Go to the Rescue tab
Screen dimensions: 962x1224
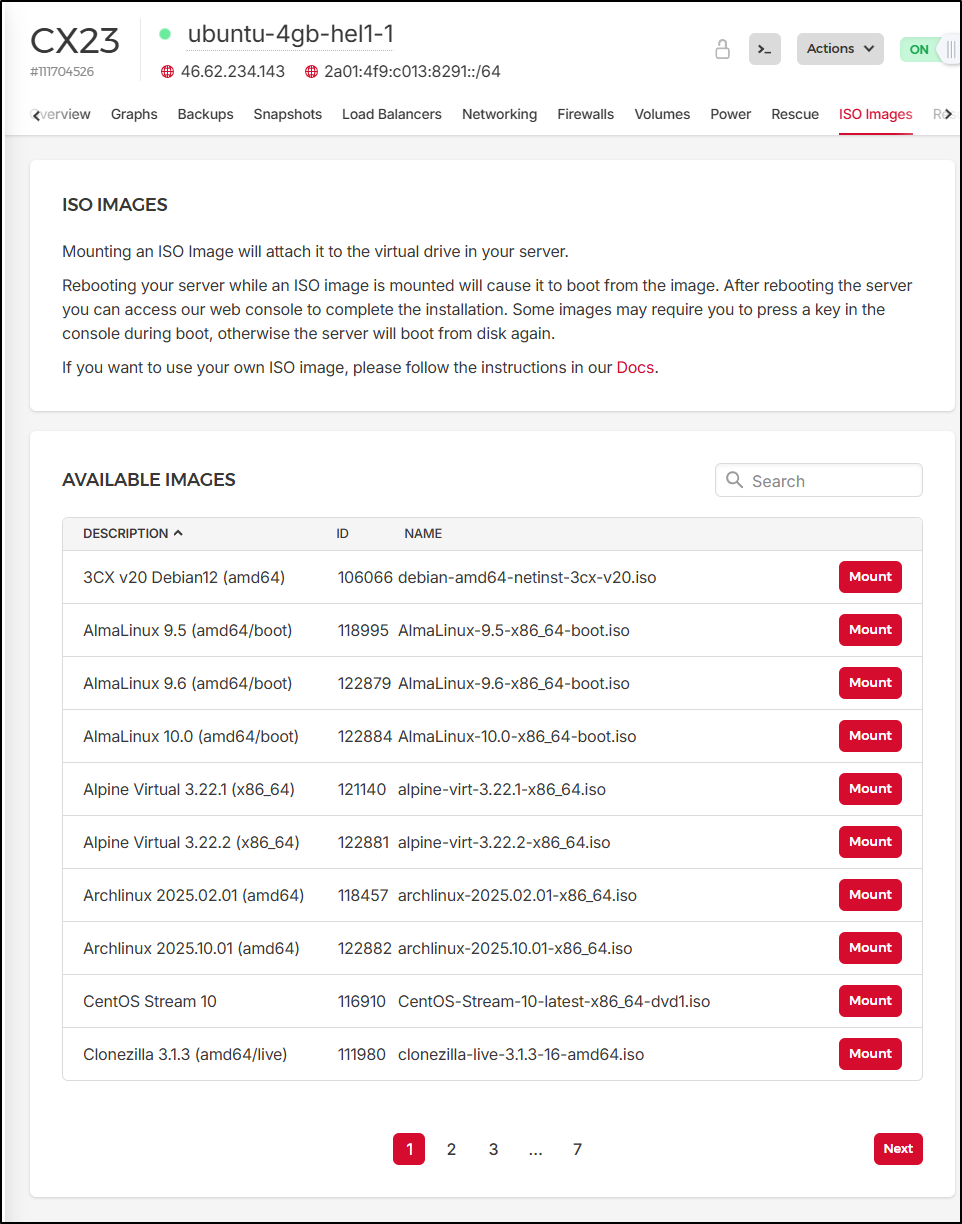794,114
